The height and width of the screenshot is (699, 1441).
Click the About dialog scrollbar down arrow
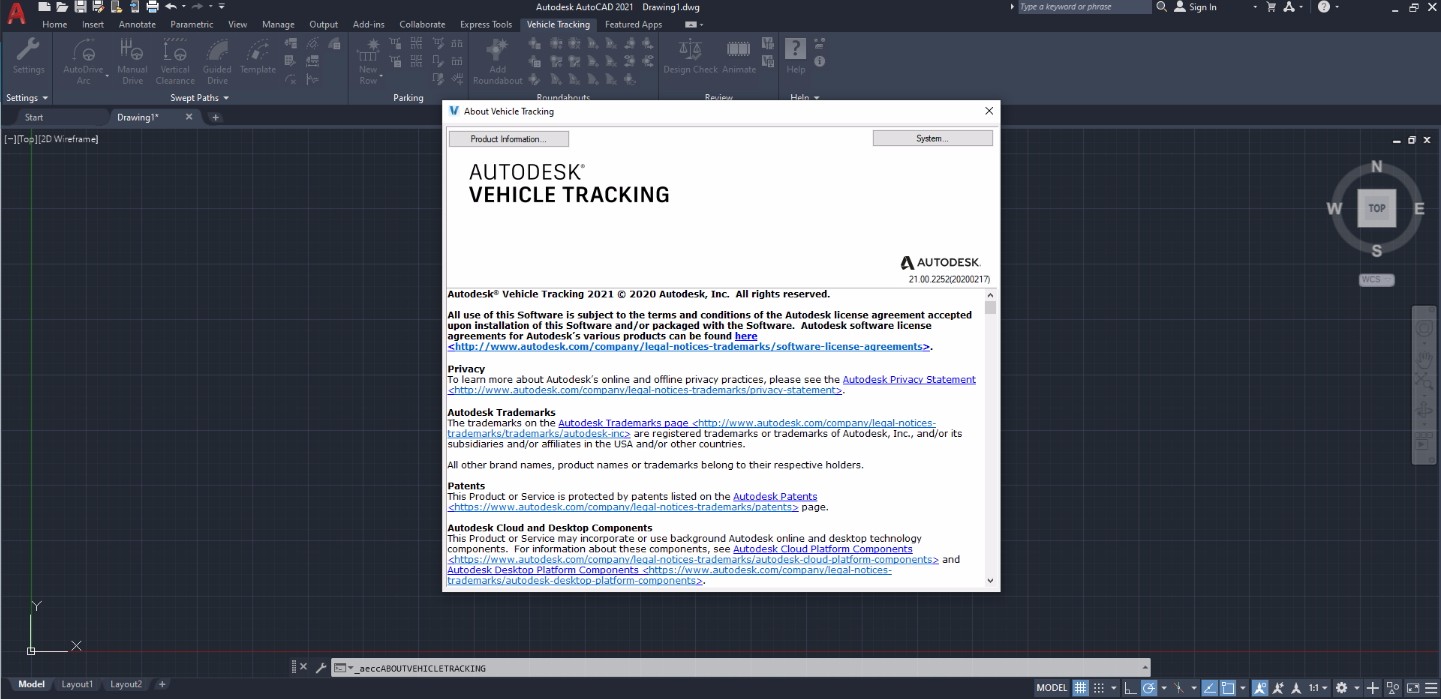pyautogui.click(x=990, y=580)
